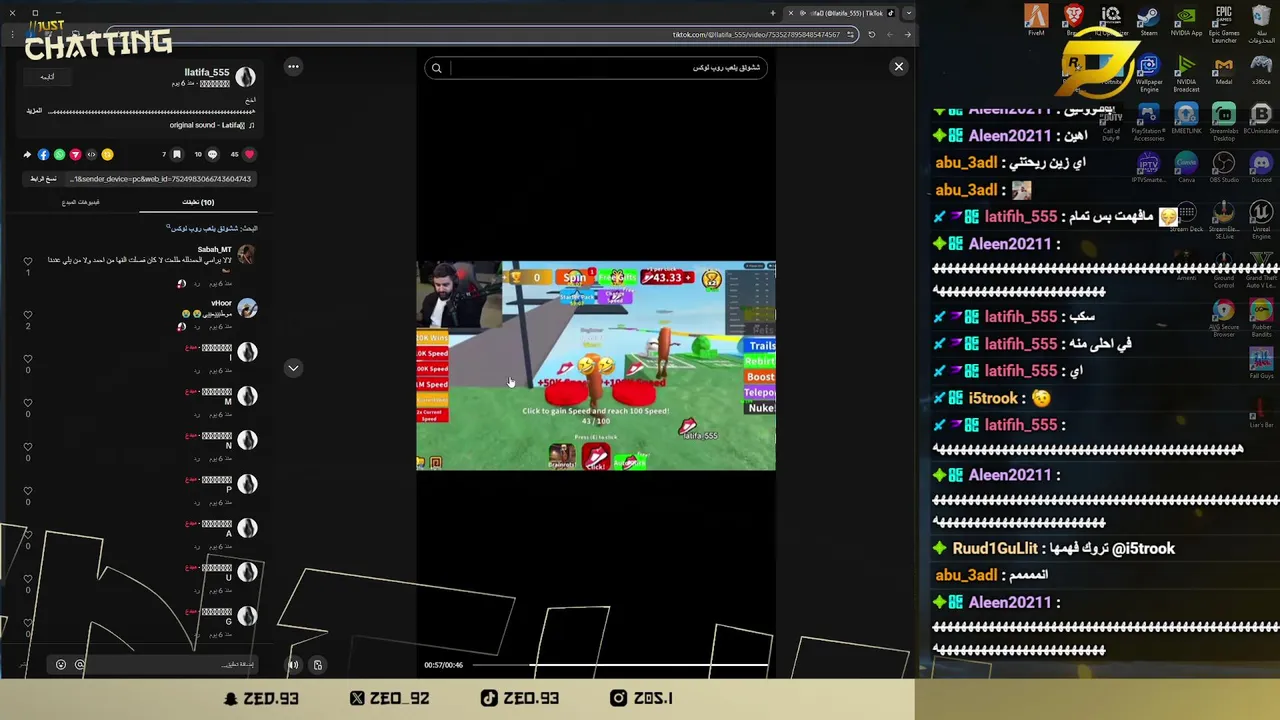1280x720 pixels.
Task: Open comments via the speech bubble icon
Action: click(212, 155)
